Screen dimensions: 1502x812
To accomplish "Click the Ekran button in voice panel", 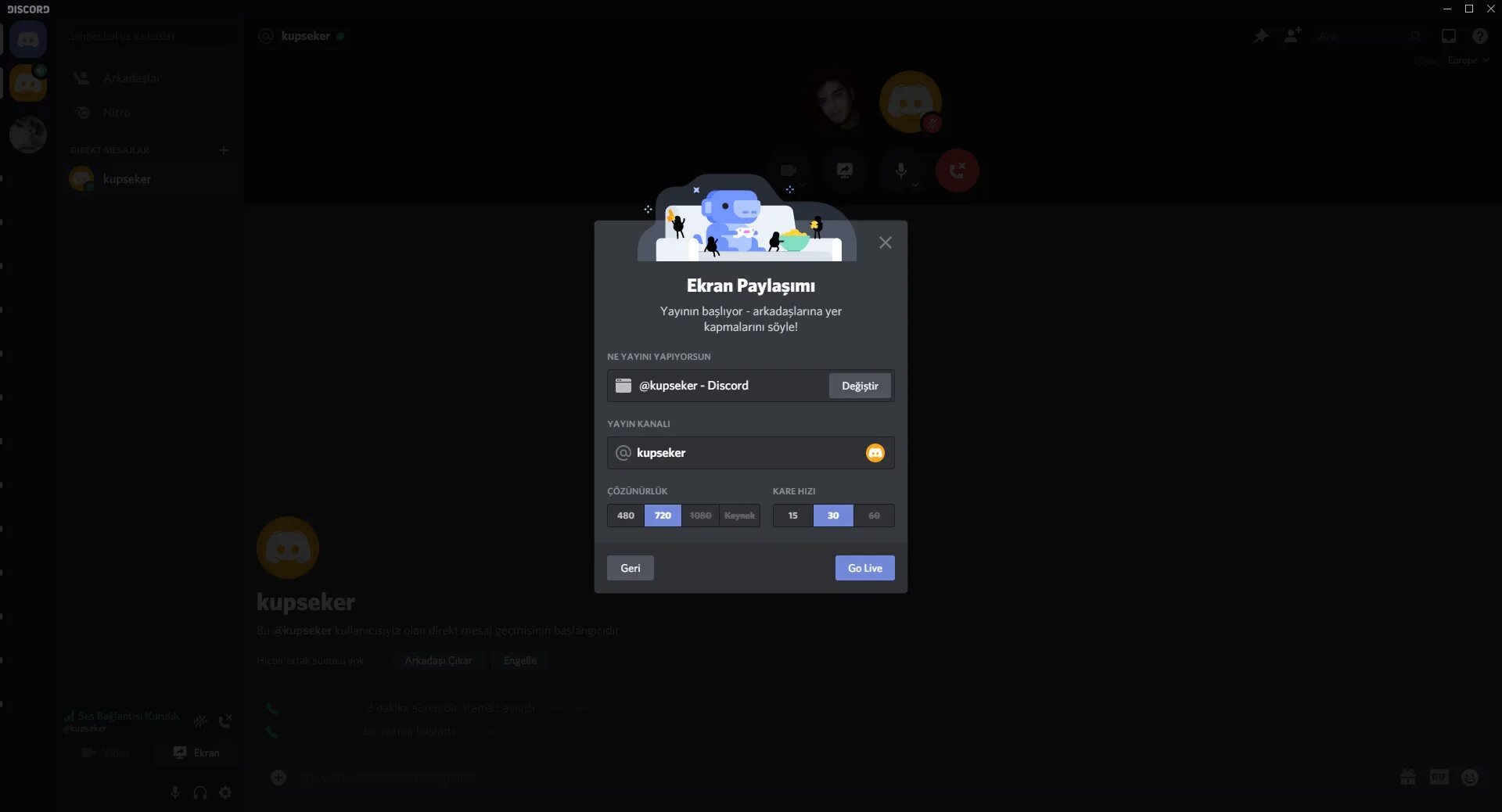I will 196,753.
